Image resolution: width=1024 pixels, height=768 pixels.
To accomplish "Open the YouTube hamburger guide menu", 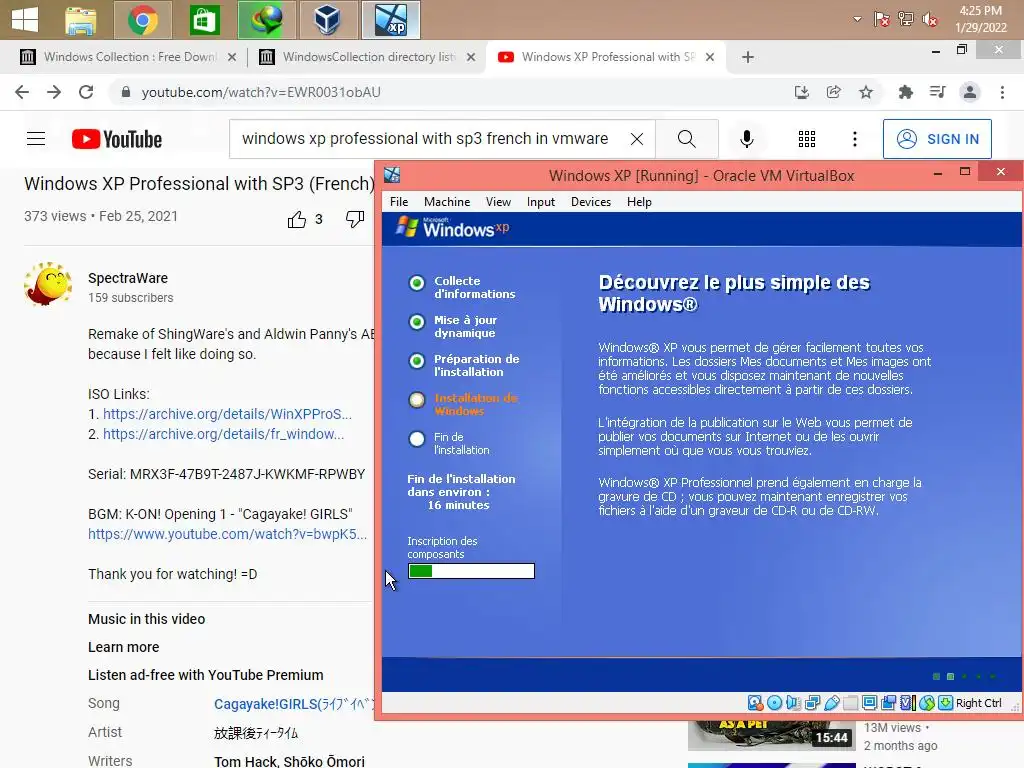I will point(36,138).
